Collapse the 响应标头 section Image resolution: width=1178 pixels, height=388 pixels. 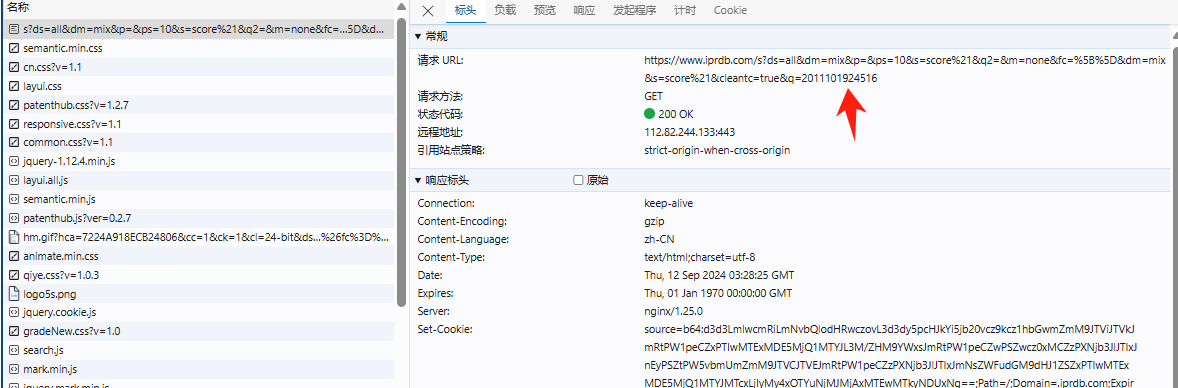point(418,180)
